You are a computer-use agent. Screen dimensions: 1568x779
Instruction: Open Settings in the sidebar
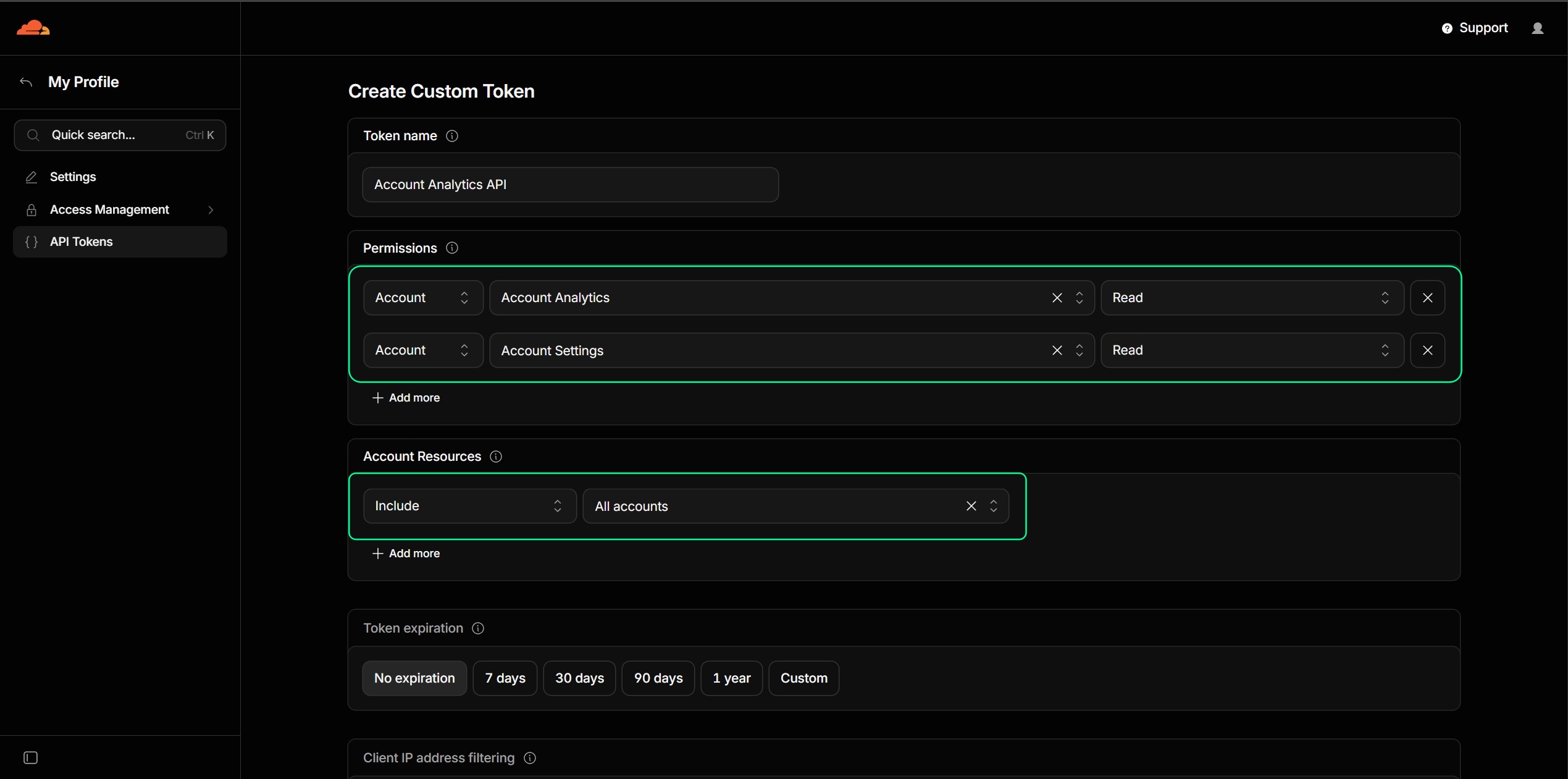pyautogui.click(x=120, y=177)
